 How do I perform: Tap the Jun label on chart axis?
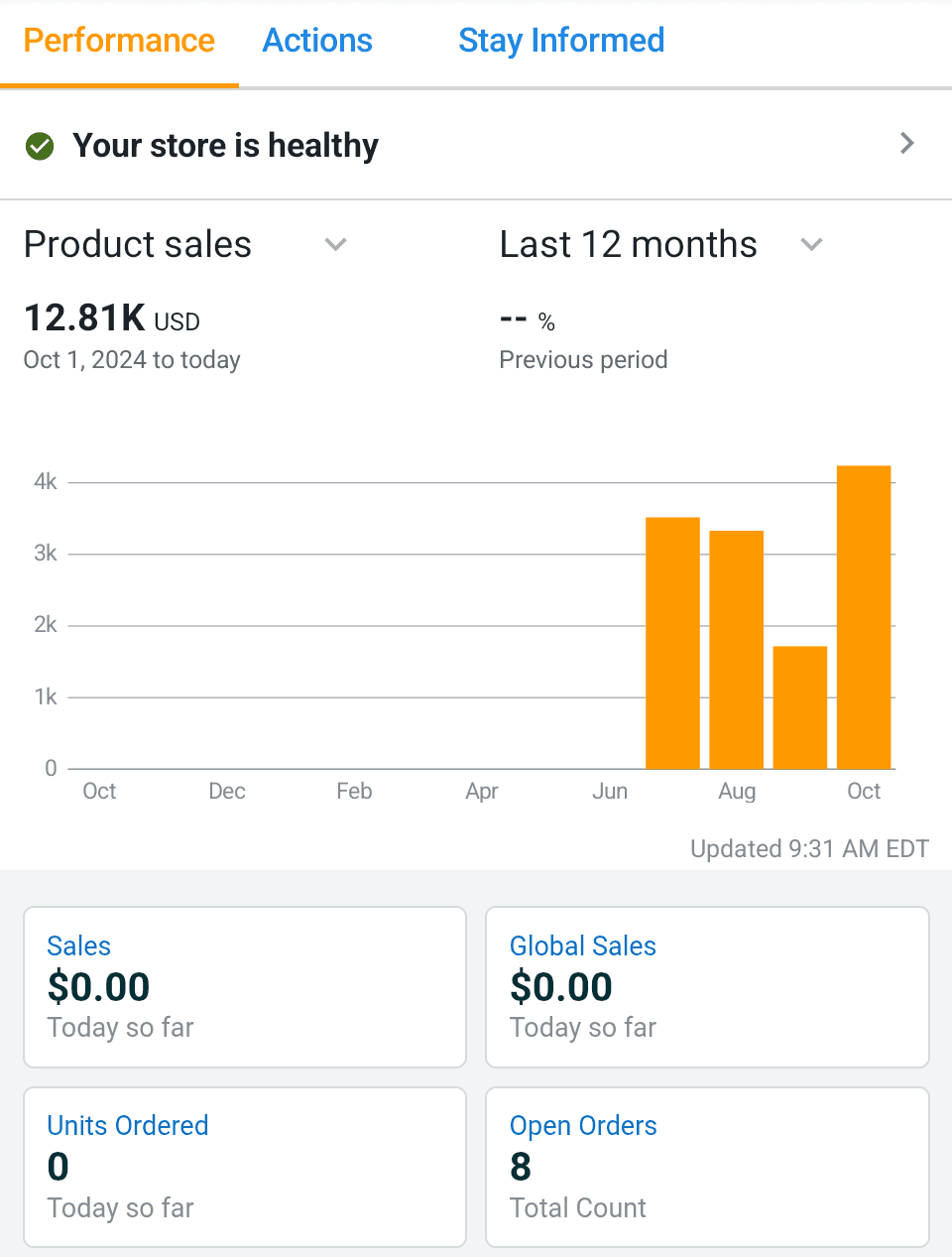pyautogui.click(x=610, y=792)
